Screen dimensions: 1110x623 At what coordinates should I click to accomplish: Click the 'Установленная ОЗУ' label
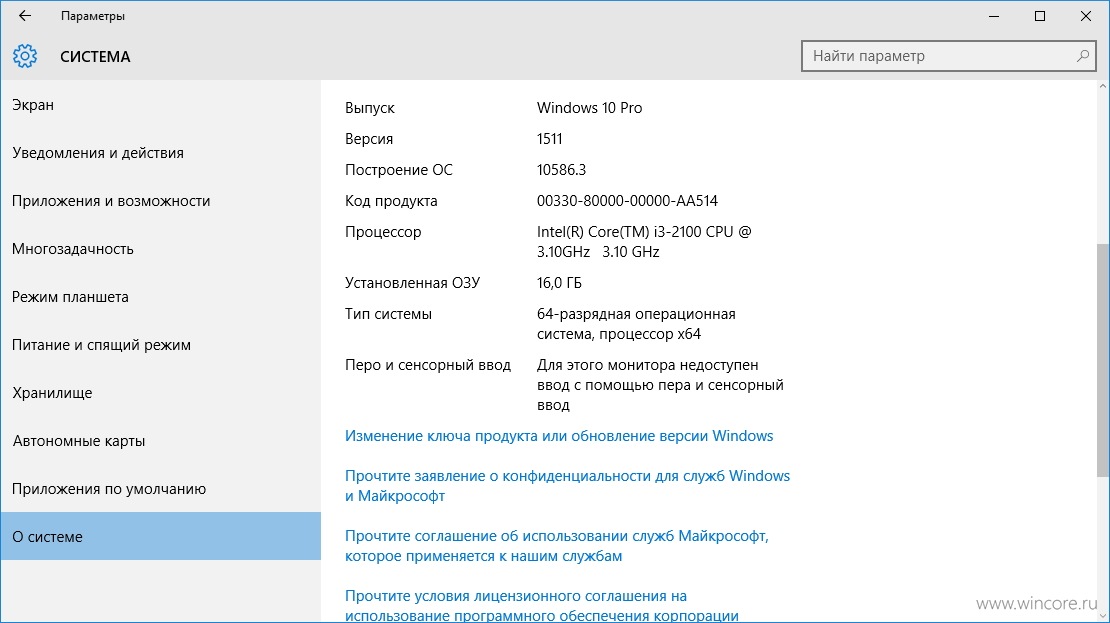pyautogui.click(x=412, y=283)
